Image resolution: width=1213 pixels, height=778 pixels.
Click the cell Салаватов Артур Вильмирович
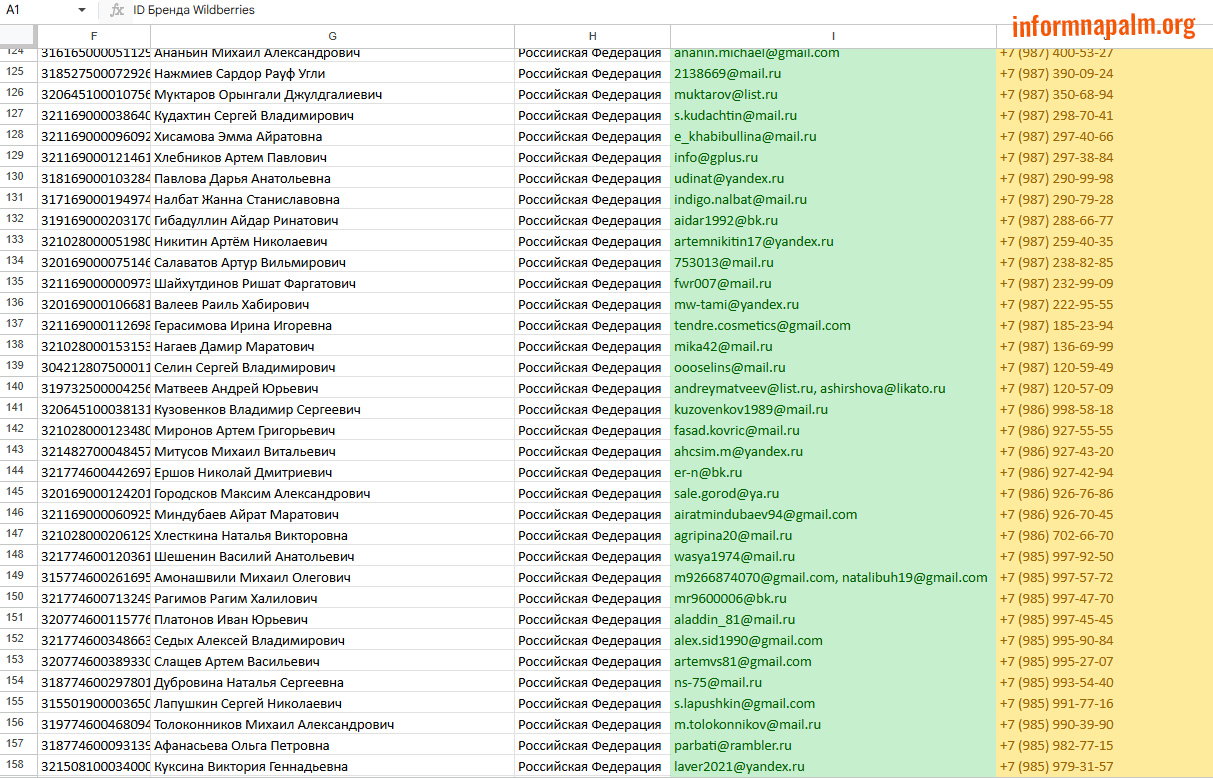332,262
